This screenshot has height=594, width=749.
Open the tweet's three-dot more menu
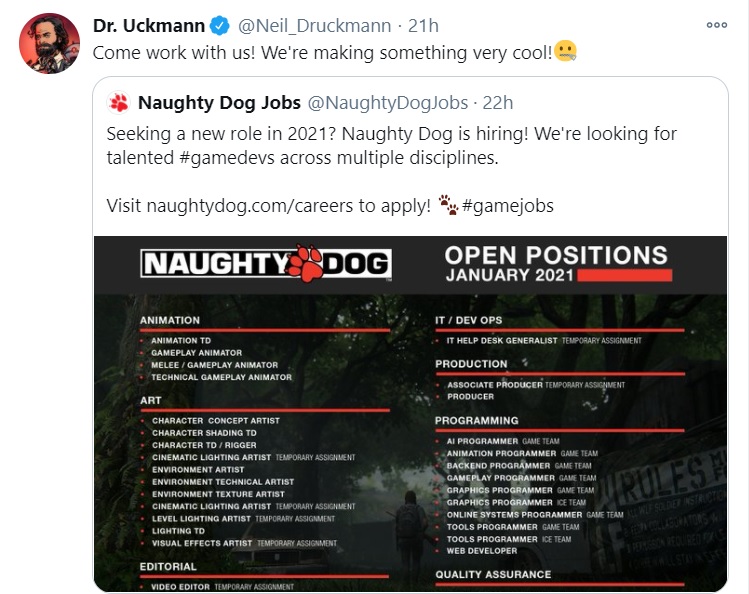716,25
